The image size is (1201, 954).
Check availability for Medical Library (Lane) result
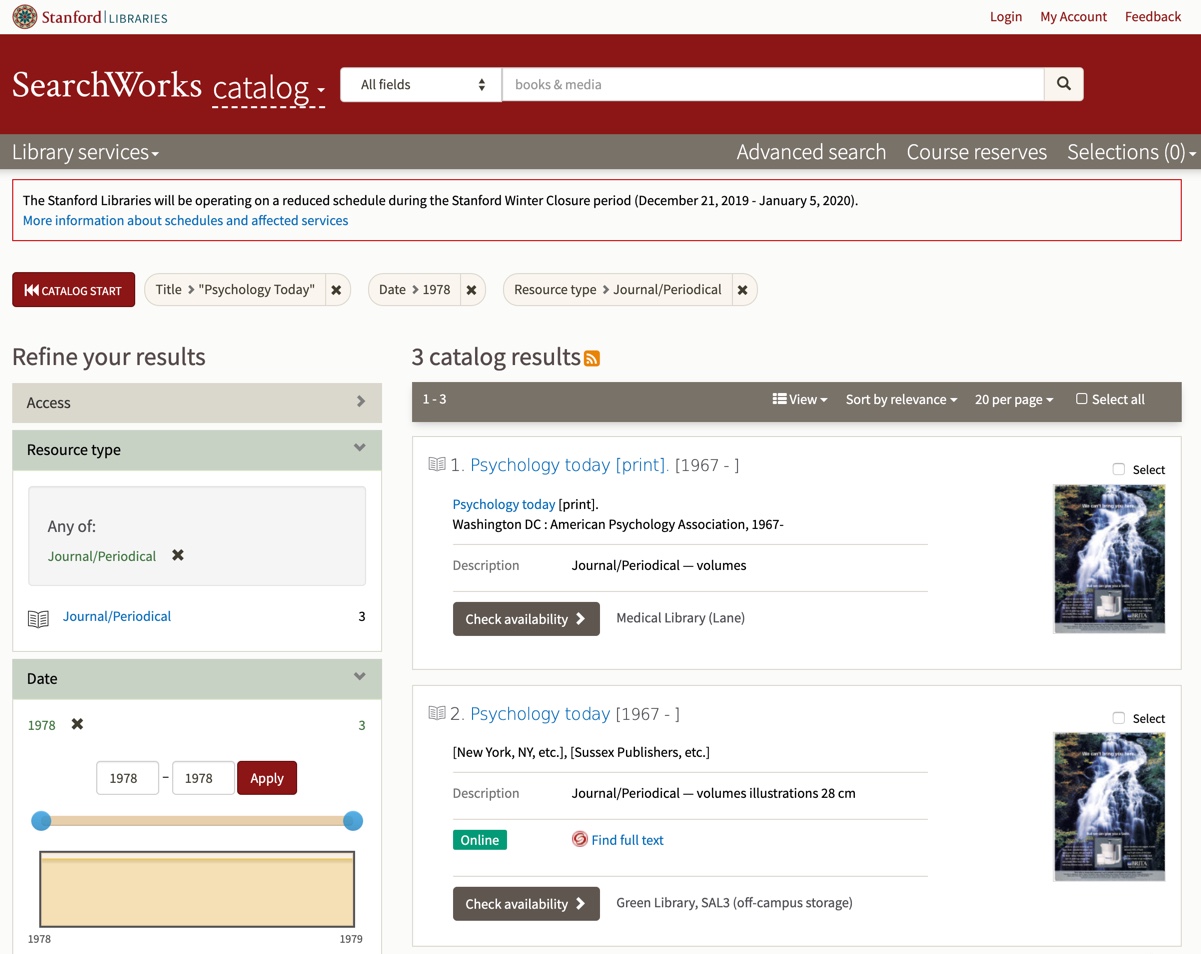coord(526,619)
